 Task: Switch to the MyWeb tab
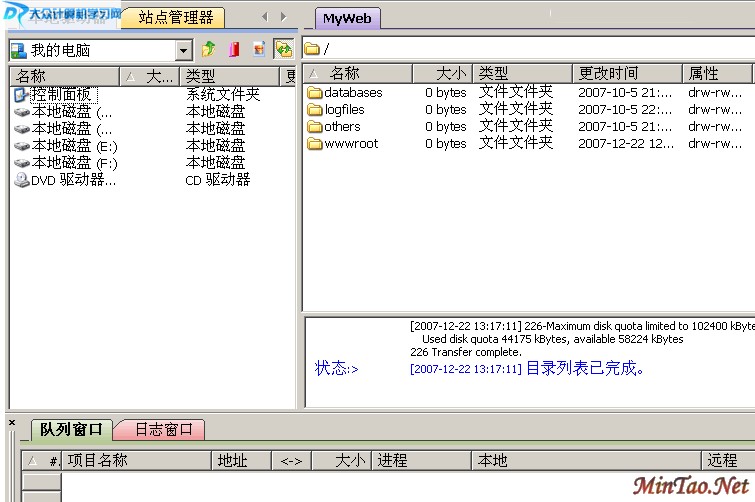pos(346,18)
